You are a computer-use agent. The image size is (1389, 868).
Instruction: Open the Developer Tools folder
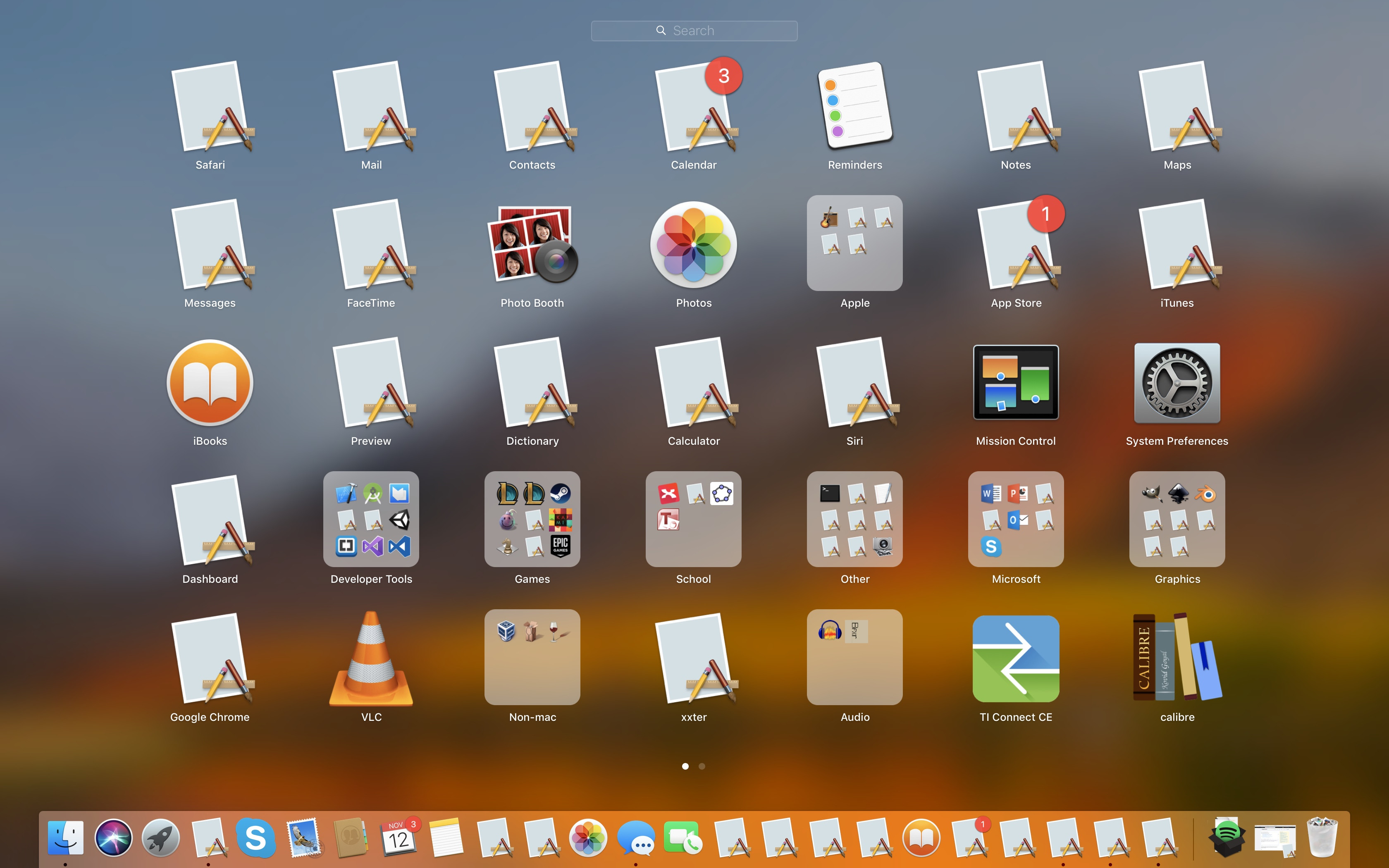pyautogui.click(x=371, y=520)
